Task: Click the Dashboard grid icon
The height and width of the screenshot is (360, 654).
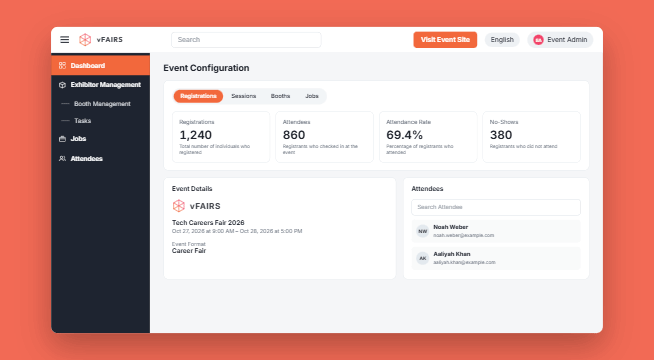Action: [62, 65]
